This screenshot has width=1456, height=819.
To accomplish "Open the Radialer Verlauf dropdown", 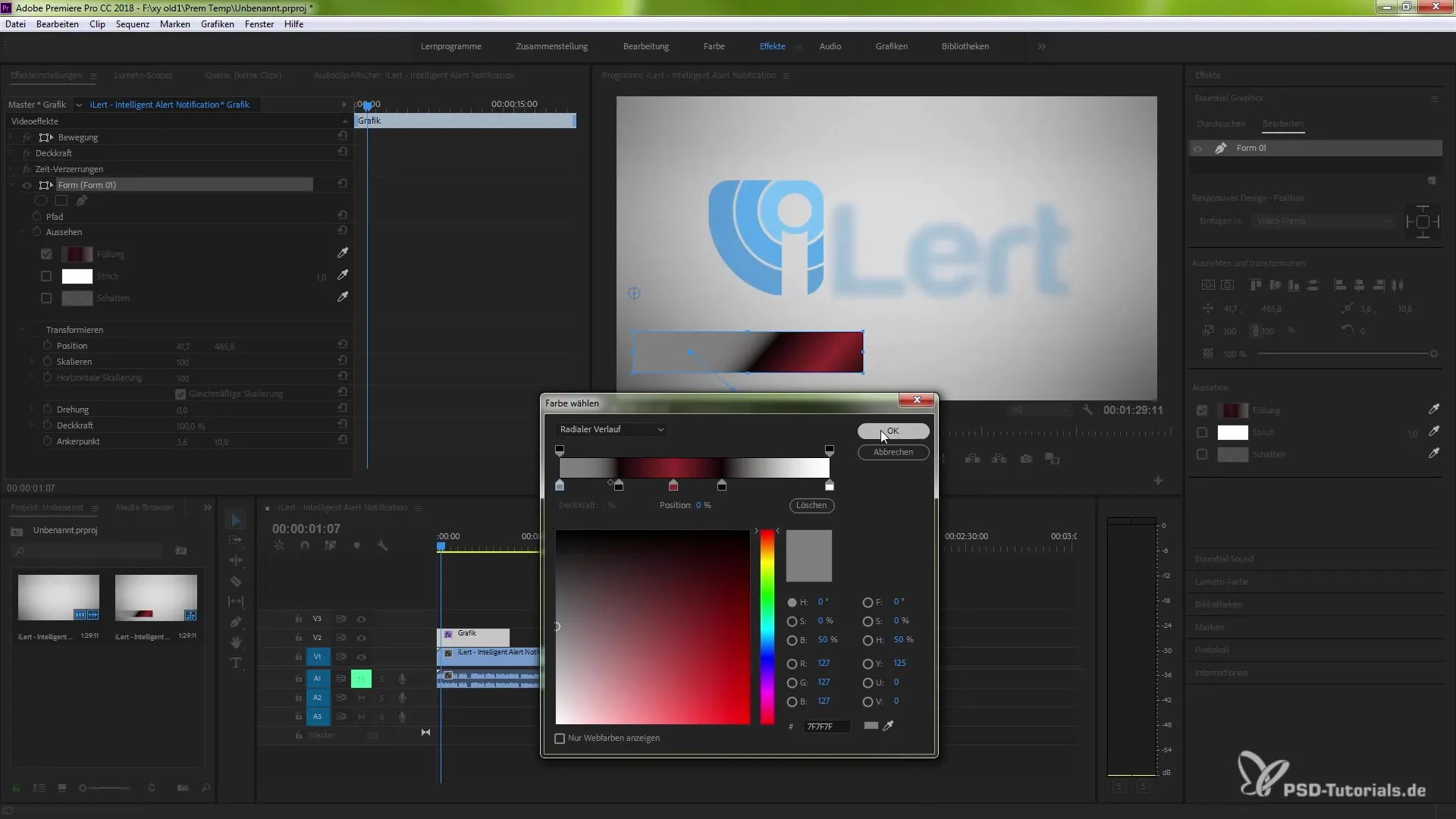I will click(612, 429).
